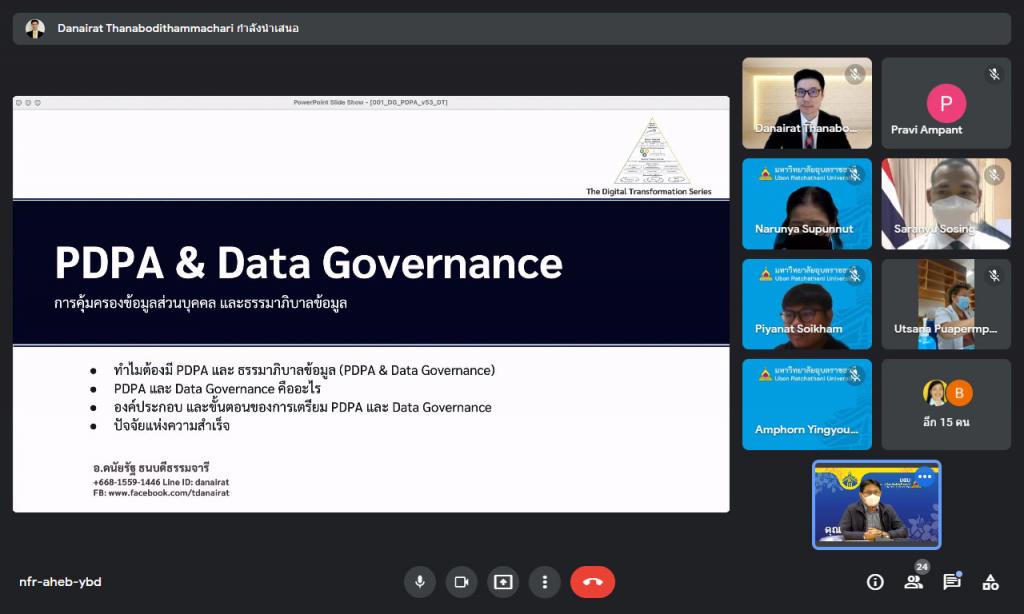
Task: Select Danairat Thanabodithammachari's video tile
Action: click(x=806, y=103)
